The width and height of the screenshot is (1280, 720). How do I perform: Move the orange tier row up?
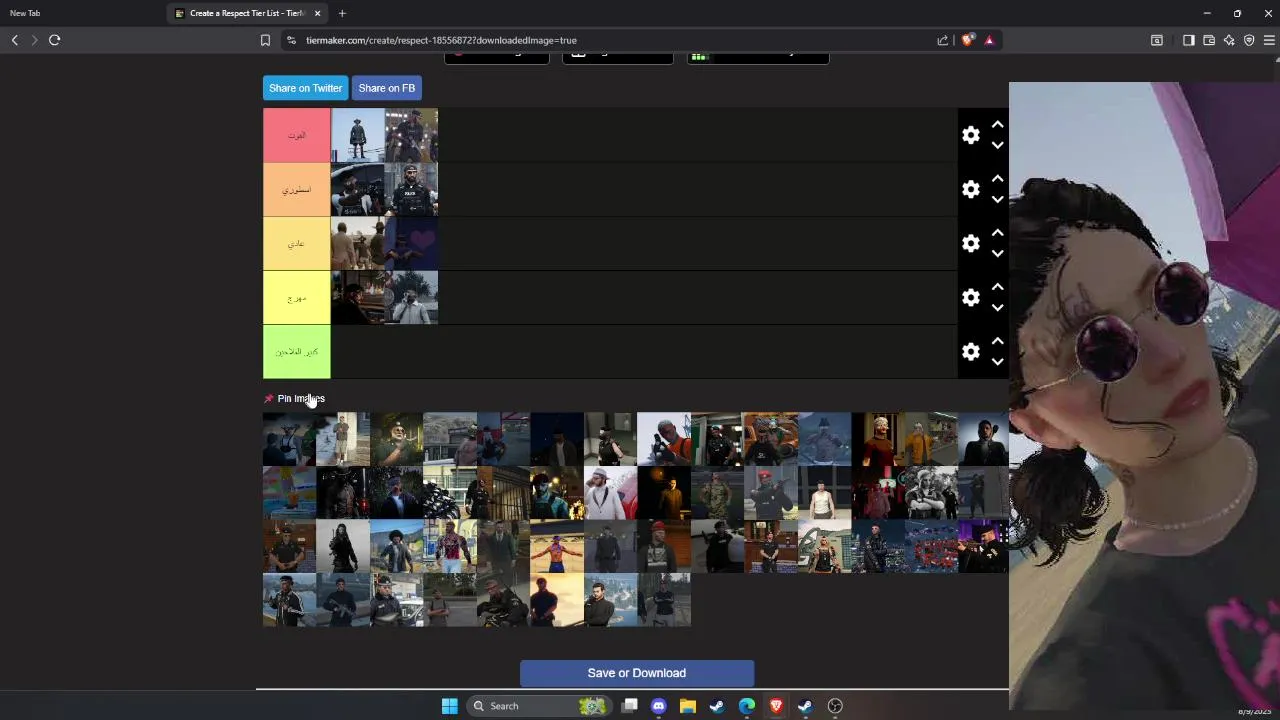(997, 179)
